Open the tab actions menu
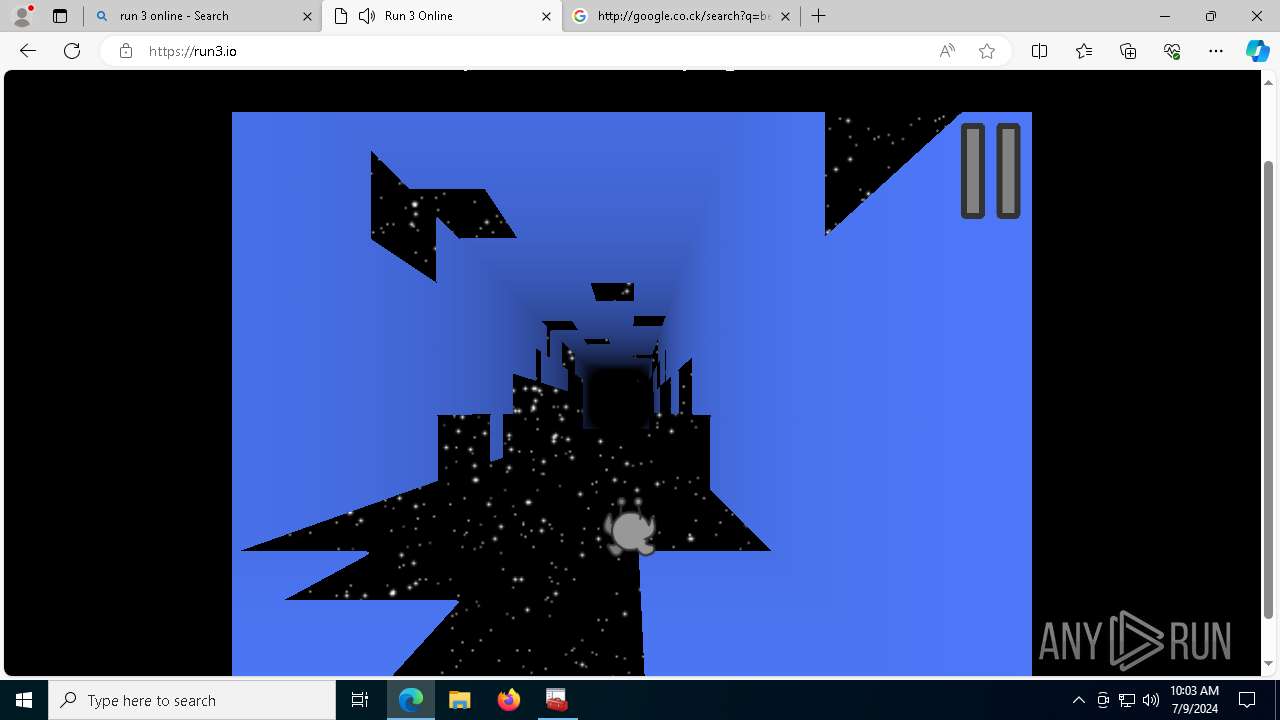 [60, 16]
